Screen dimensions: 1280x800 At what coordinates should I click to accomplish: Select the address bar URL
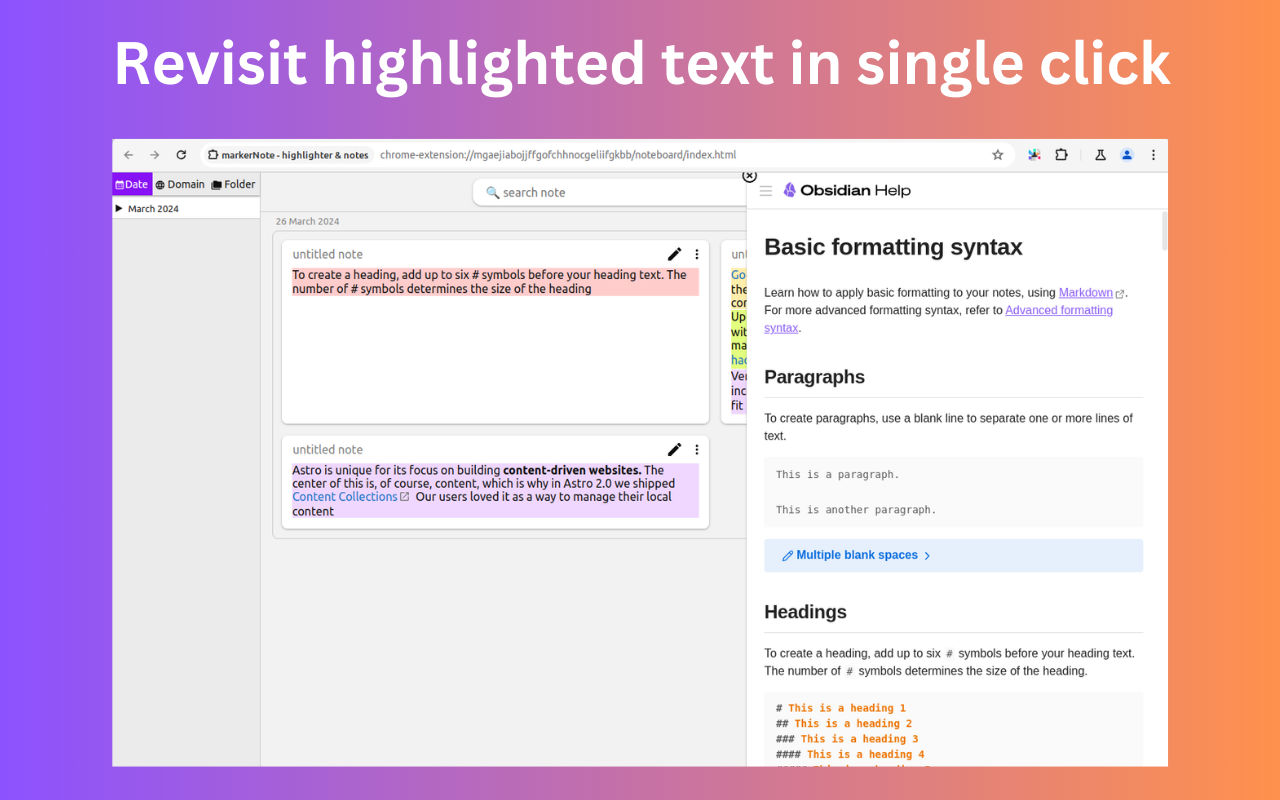(558, 155)
